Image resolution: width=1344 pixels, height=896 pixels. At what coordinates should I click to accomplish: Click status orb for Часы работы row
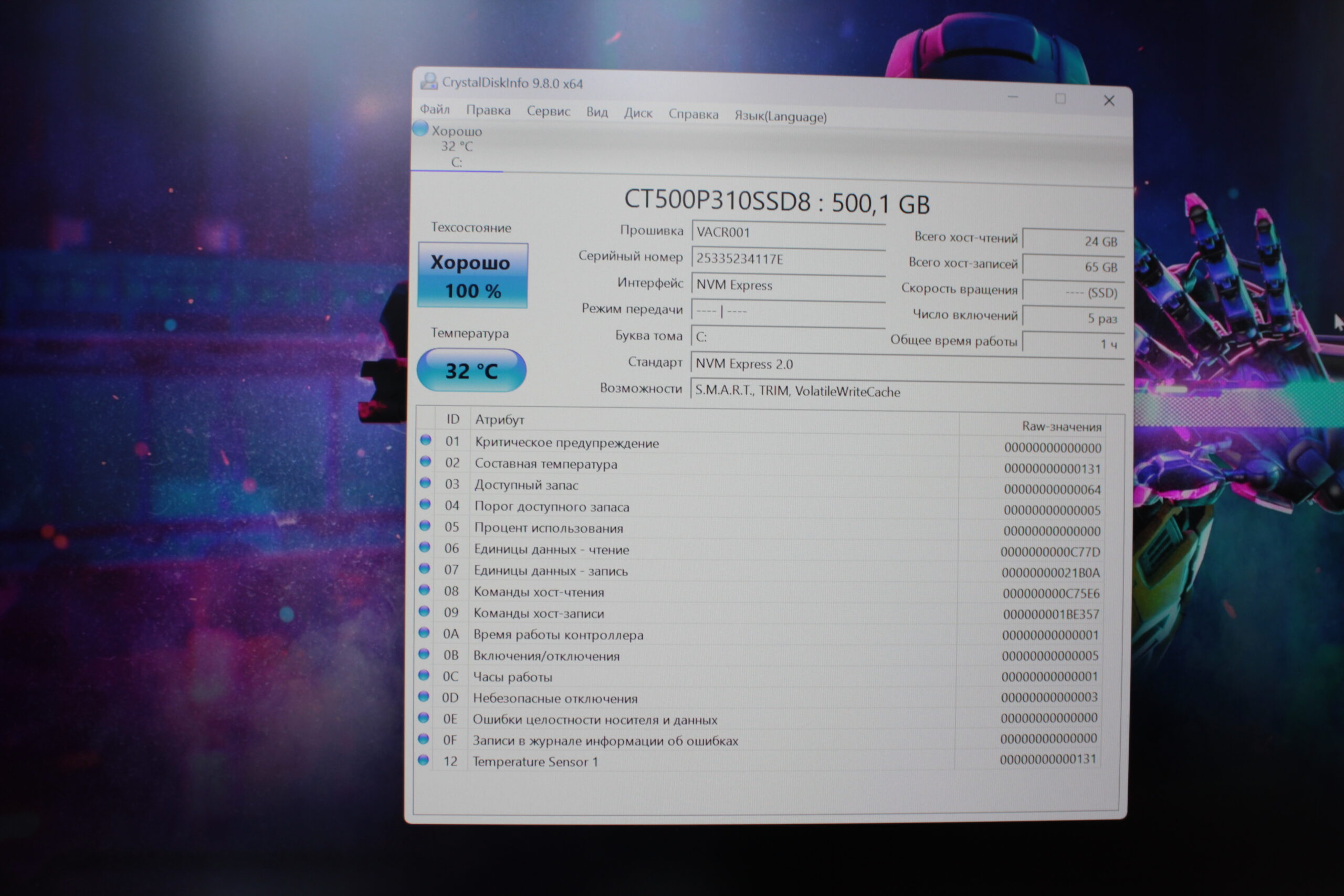[424, 676]
